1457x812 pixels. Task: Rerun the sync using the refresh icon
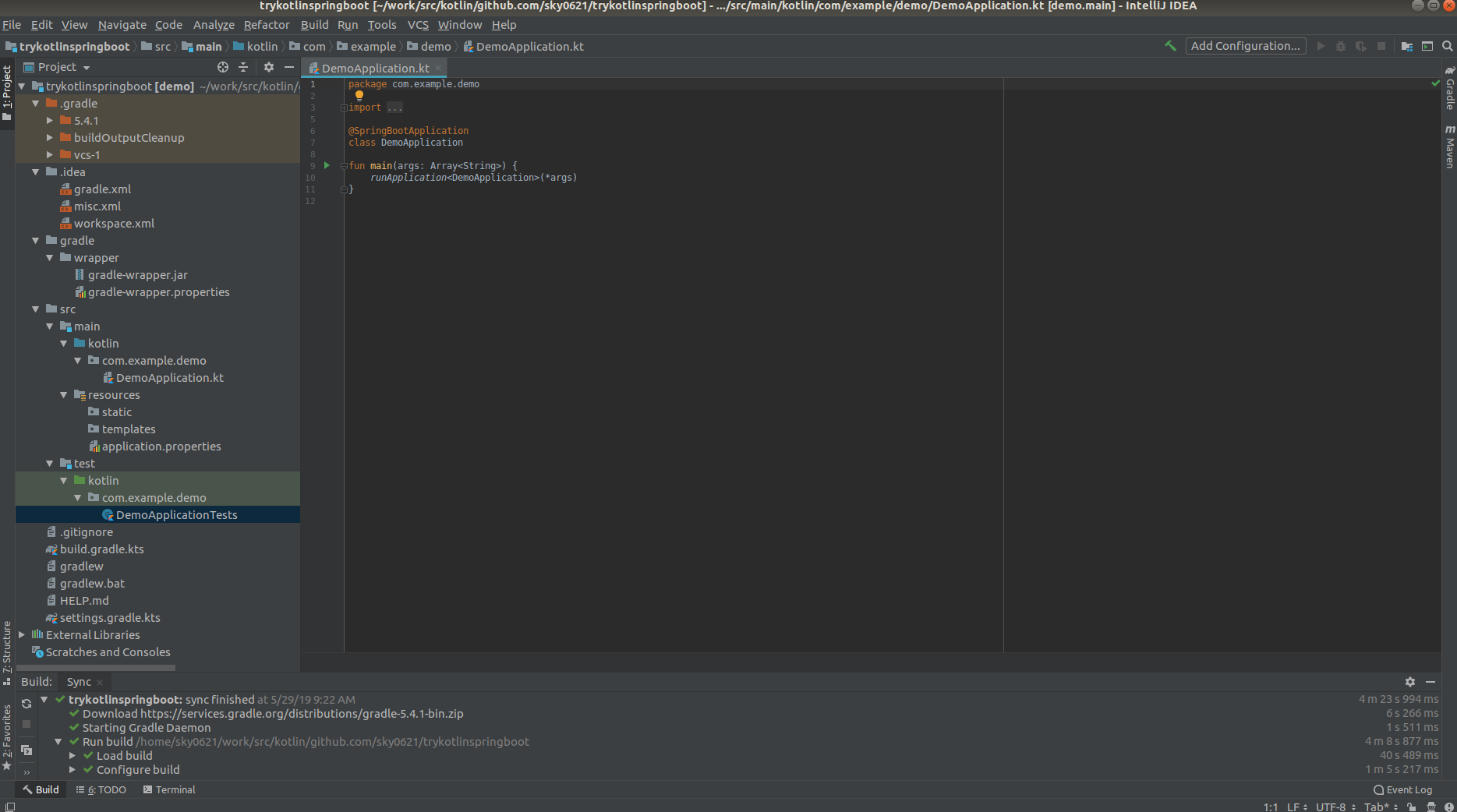click(26, 703)
